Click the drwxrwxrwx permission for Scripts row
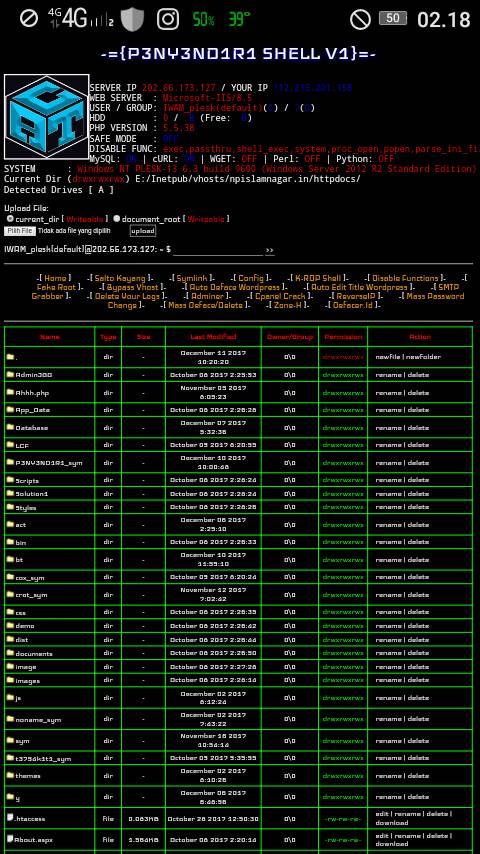 [x=343, y=480]
